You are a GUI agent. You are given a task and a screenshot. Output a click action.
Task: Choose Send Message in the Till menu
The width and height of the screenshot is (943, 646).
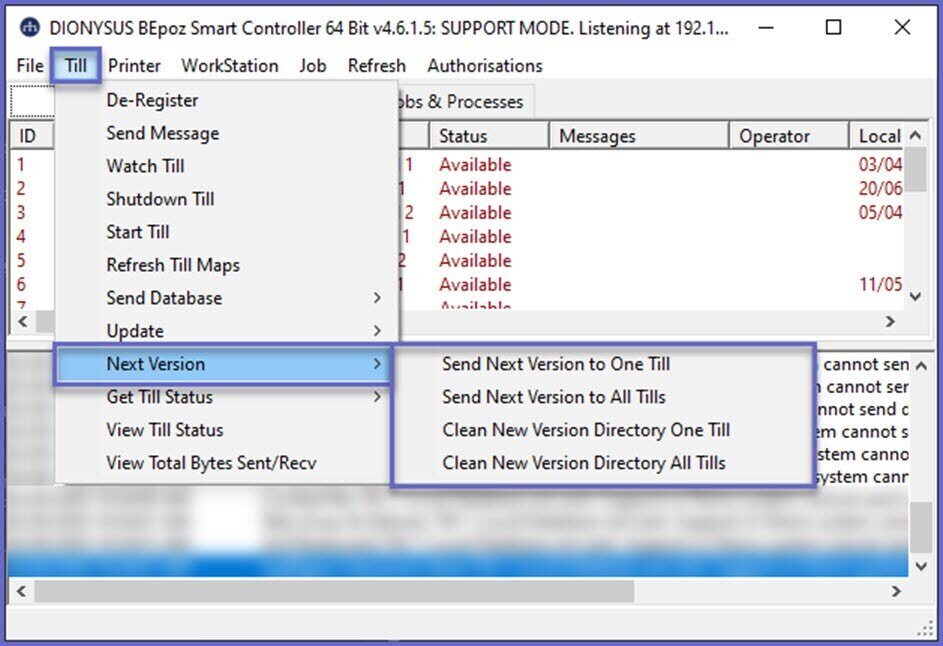click(162, 133)
